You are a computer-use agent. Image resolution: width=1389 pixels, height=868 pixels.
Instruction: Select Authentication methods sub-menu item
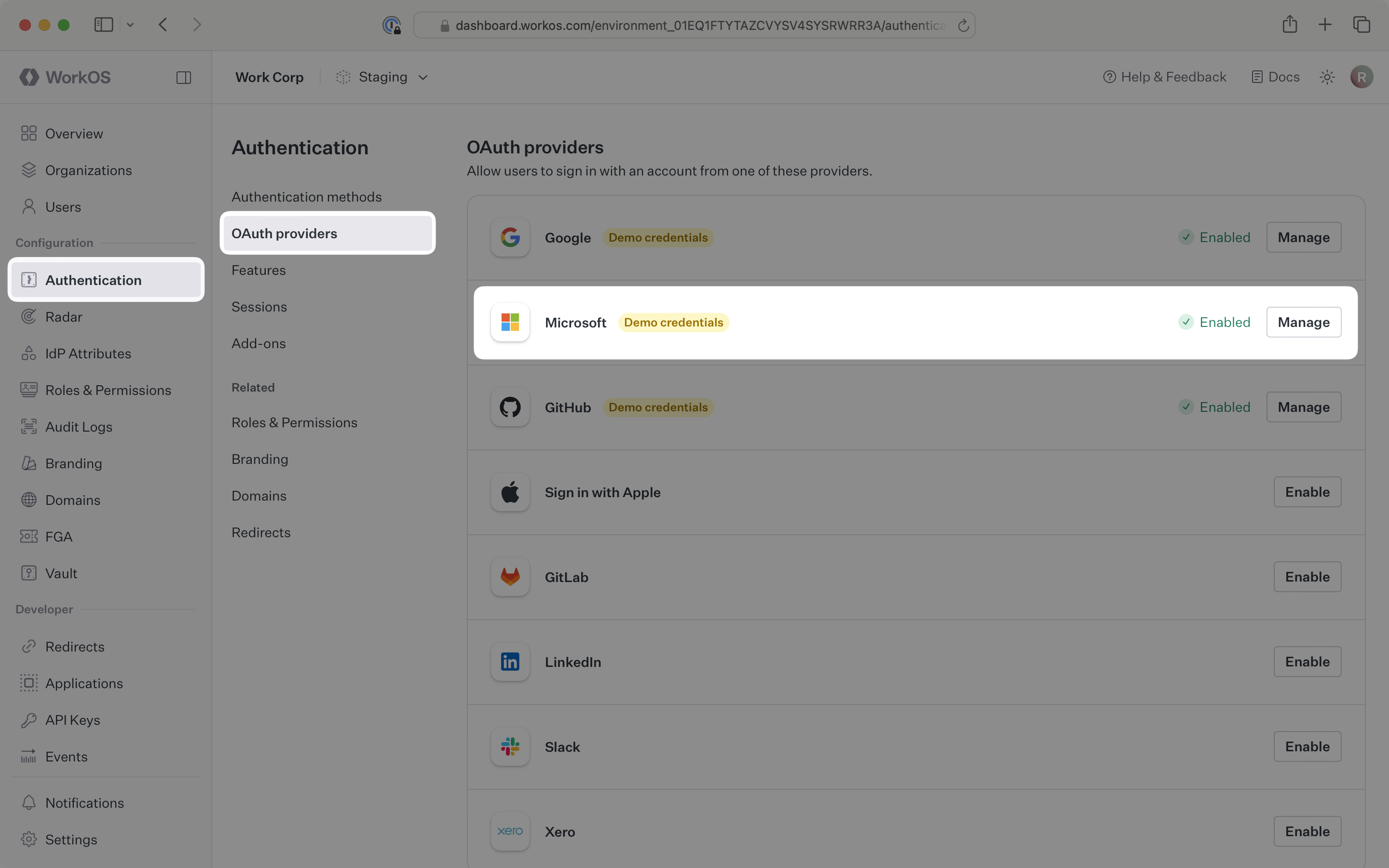point(307,197)
